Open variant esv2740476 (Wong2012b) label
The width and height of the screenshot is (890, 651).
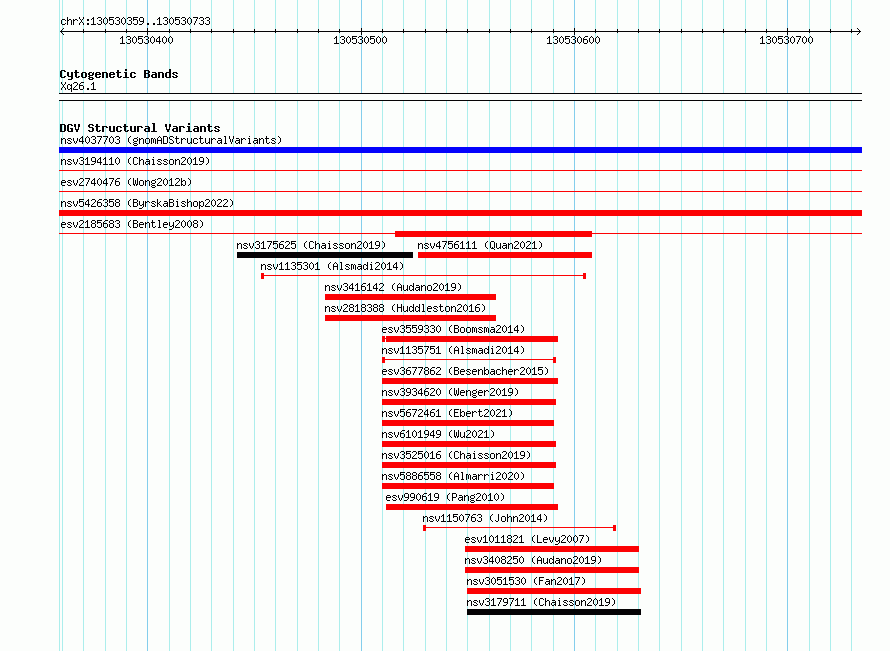pos(126,182)
